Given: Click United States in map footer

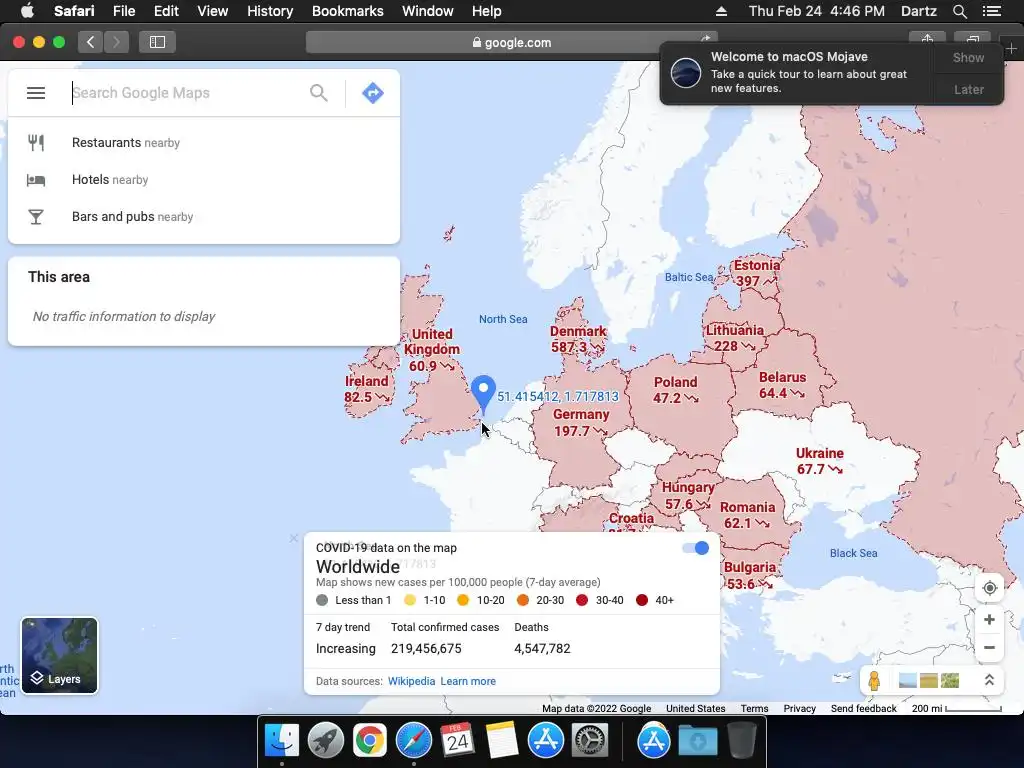Looking at the screenshot, I should coord(696,709).
